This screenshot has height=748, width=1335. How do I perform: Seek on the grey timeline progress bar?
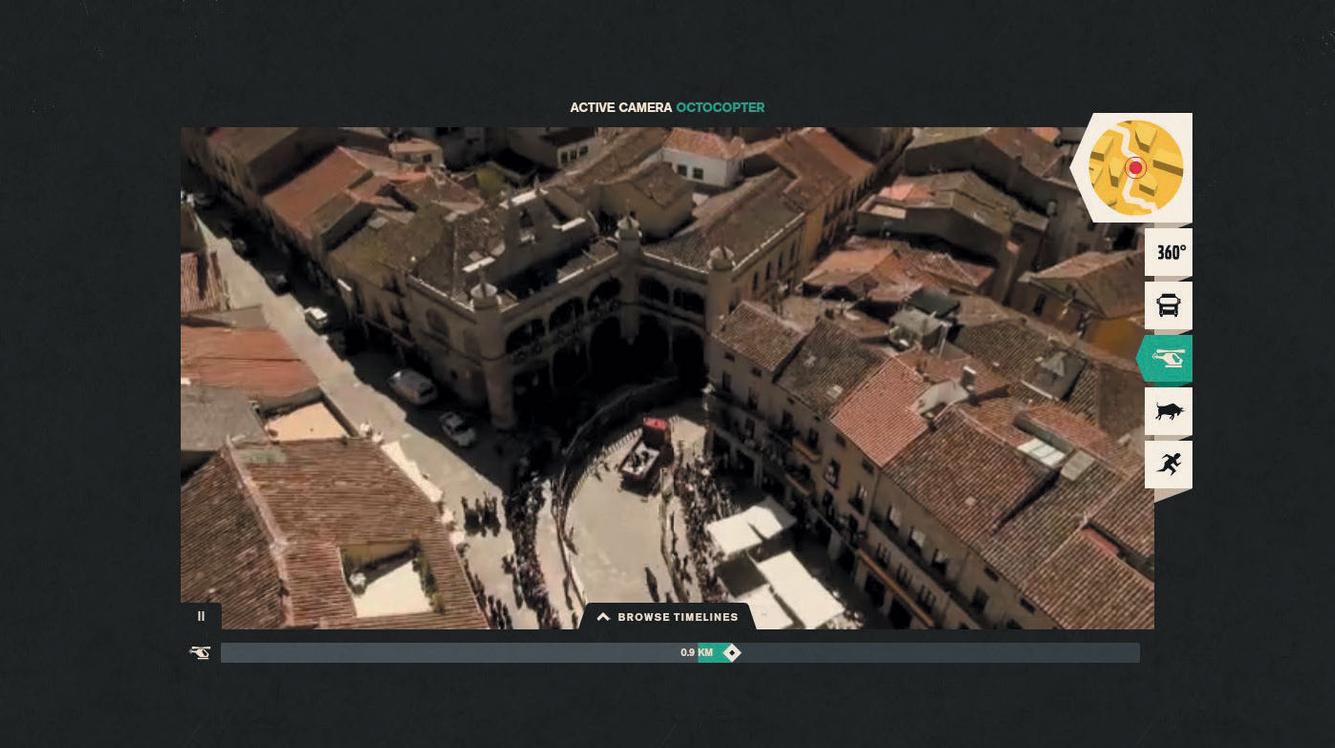point(680,653)
